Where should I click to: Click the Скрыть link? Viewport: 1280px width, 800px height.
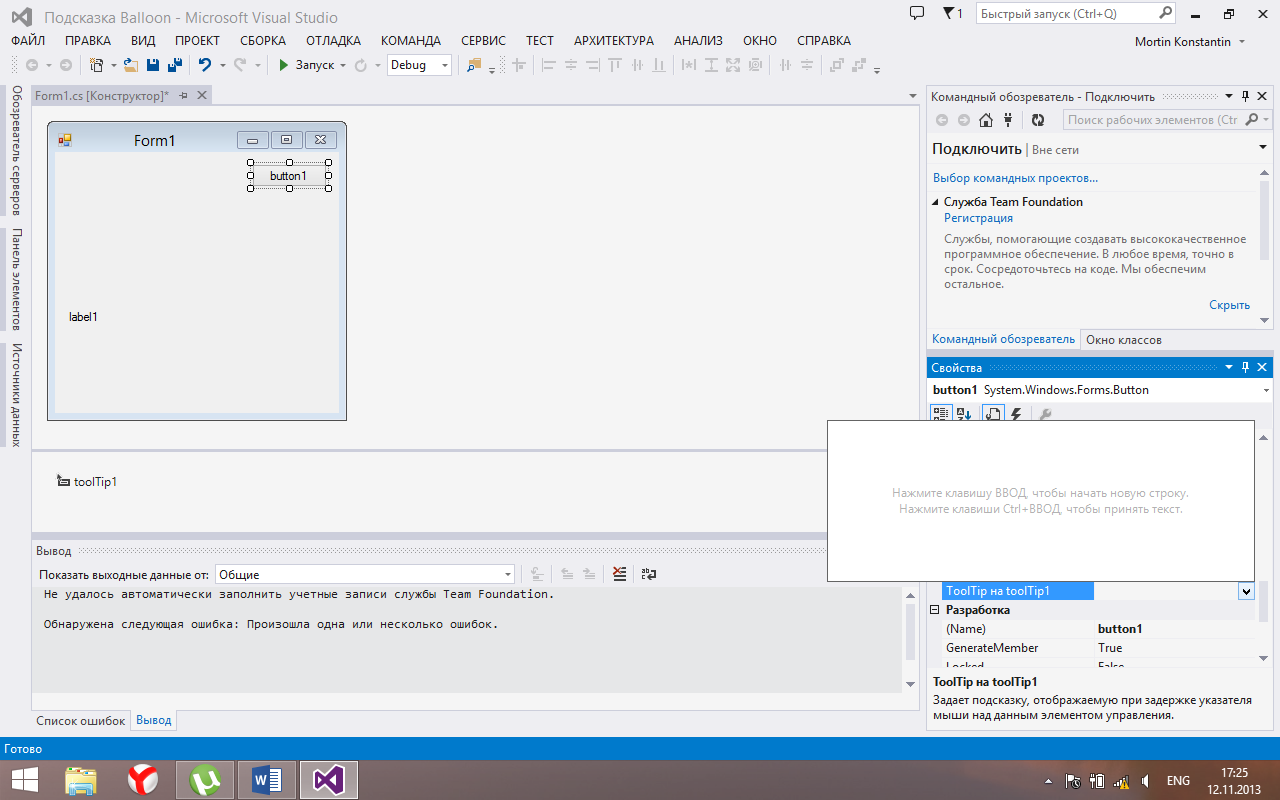(x=1229, y=305)
